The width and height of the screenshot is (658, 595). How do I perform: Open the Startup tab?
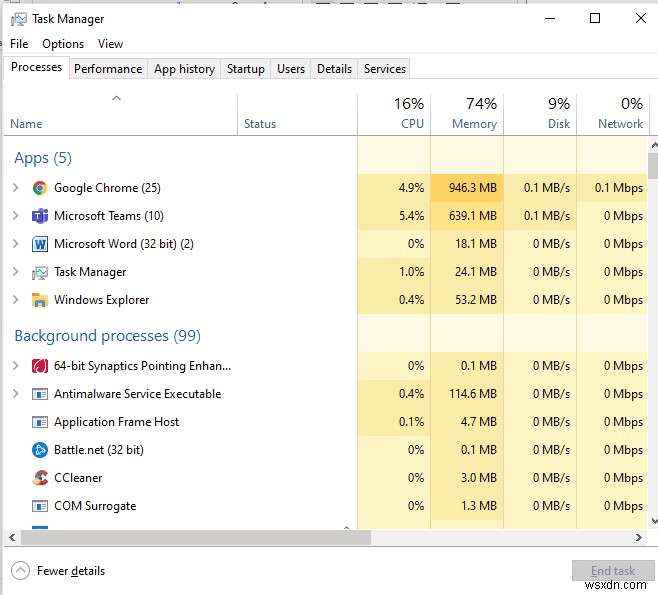(x=245, y=69)
